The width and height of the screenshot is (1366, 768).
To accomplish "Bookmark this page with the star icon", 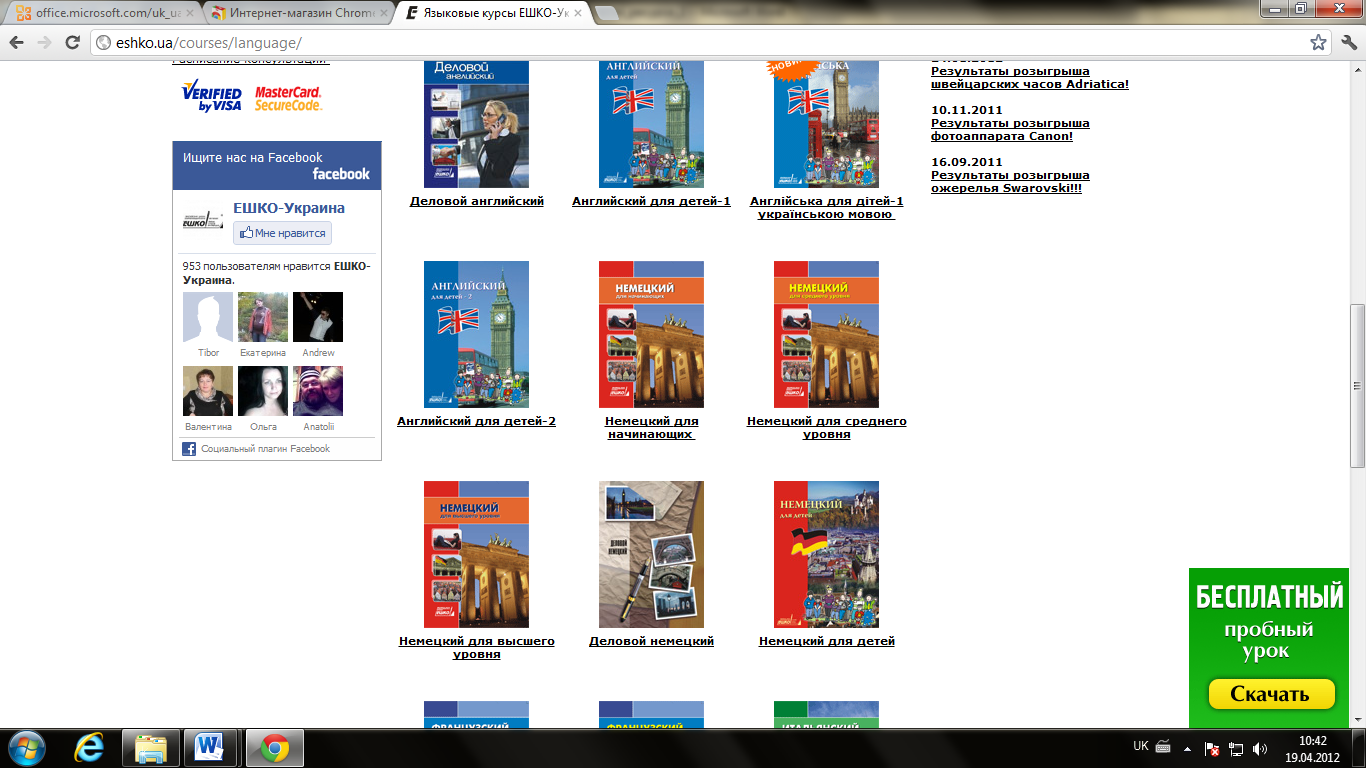I will click(1318, 43).
